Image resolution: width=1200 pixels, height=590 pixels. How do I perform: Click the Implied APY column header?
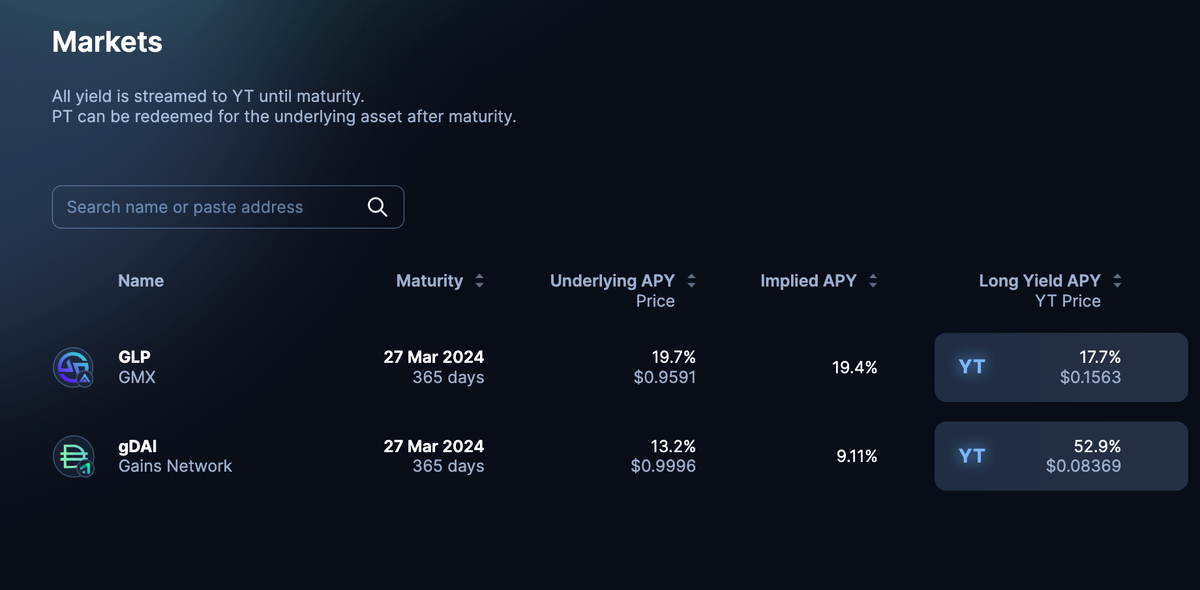point(808,281)
